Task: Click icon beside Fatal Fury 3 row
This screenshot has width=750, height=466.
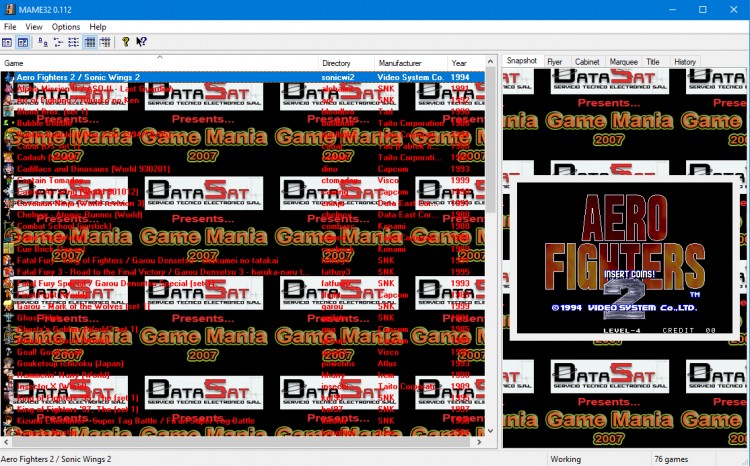Action: tap(9, 272)
